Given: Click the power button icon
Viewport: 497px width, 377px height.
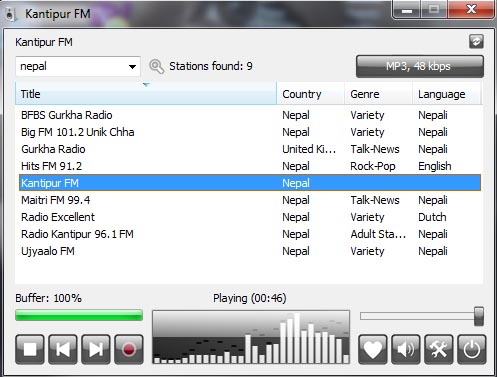Looking at the screenshot, I should point(472,349).
